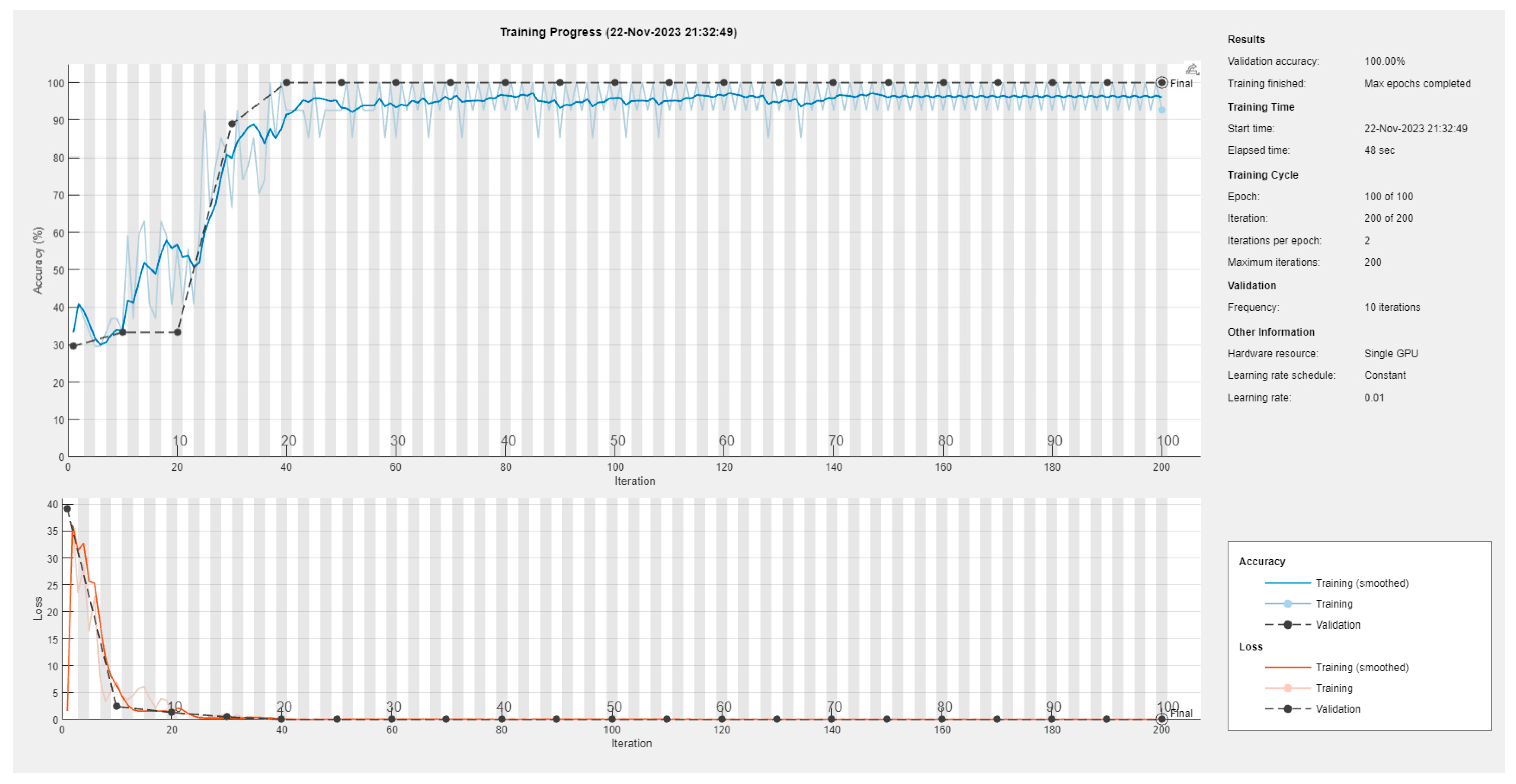Click the Final marker on the accuracy plot
The image size is (1516, 784).
[x=1162, y=83]
